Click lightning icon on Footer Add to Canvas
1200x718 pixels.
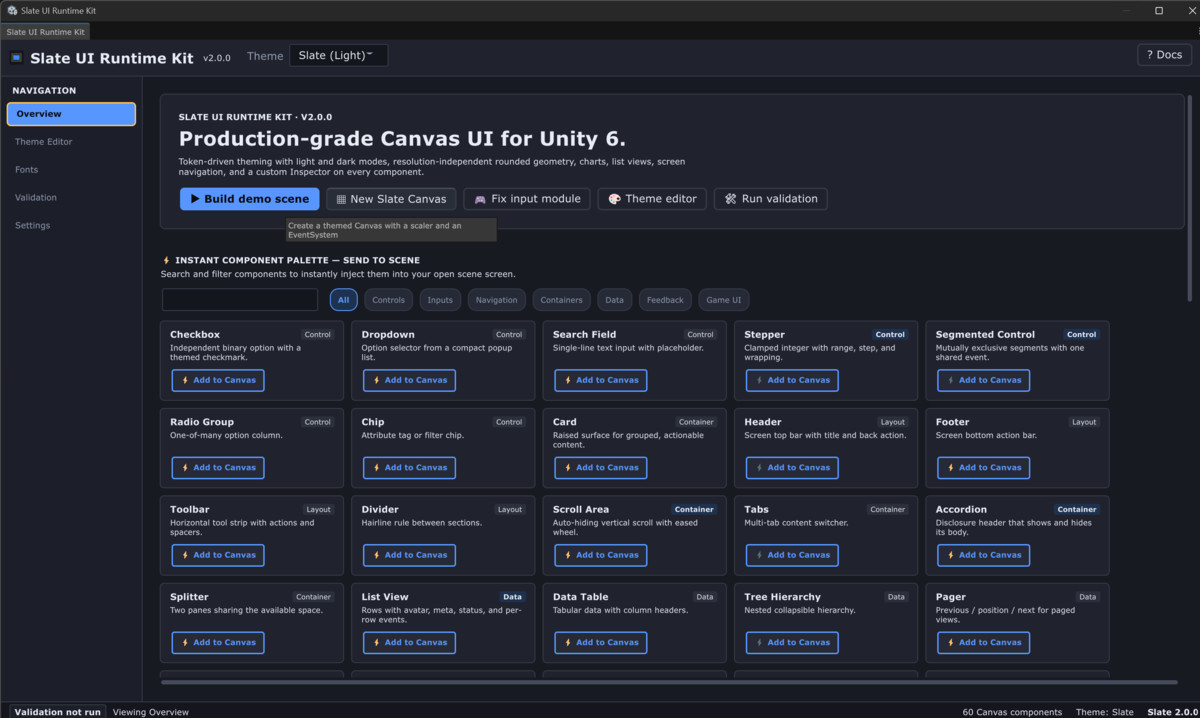click(950, 468)
